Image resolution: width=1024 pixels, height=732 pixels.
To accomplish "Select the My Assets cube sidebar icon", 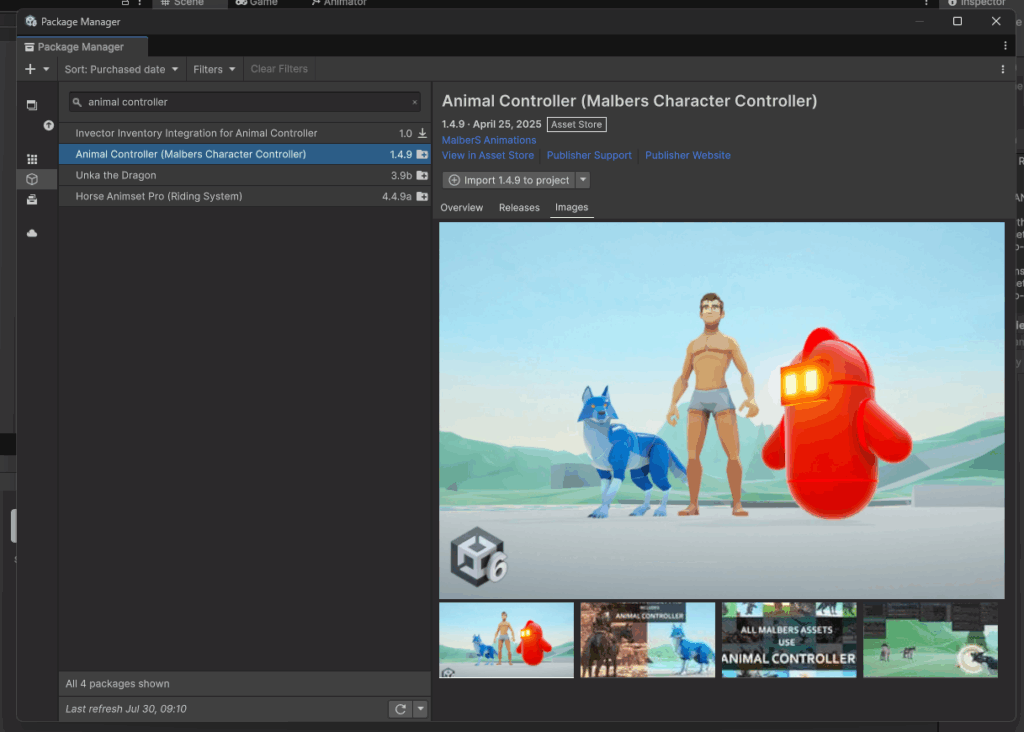I will (x=31, y=179).
